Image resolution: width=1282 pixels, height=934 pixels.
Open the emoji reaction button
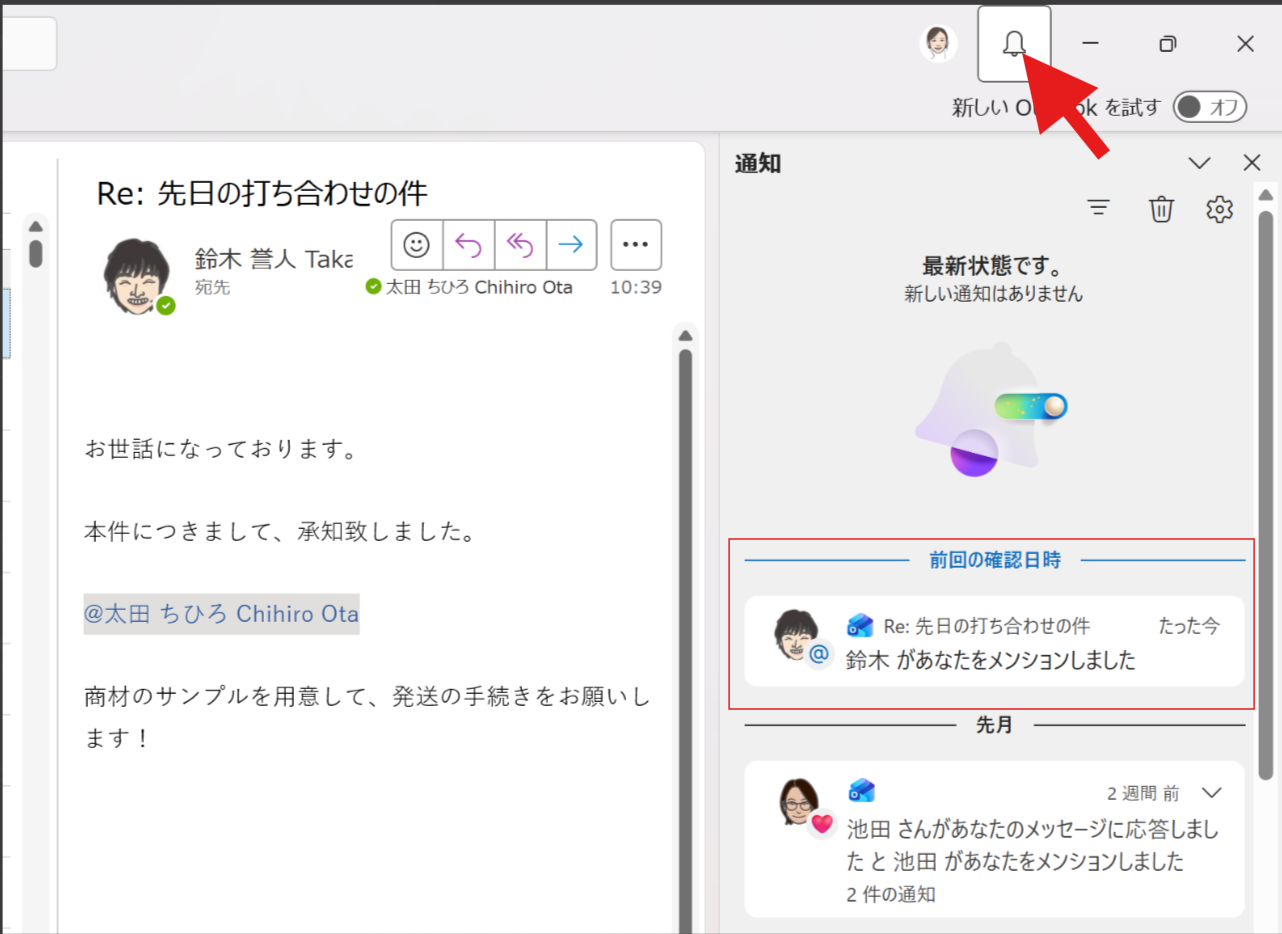(416, 245)
